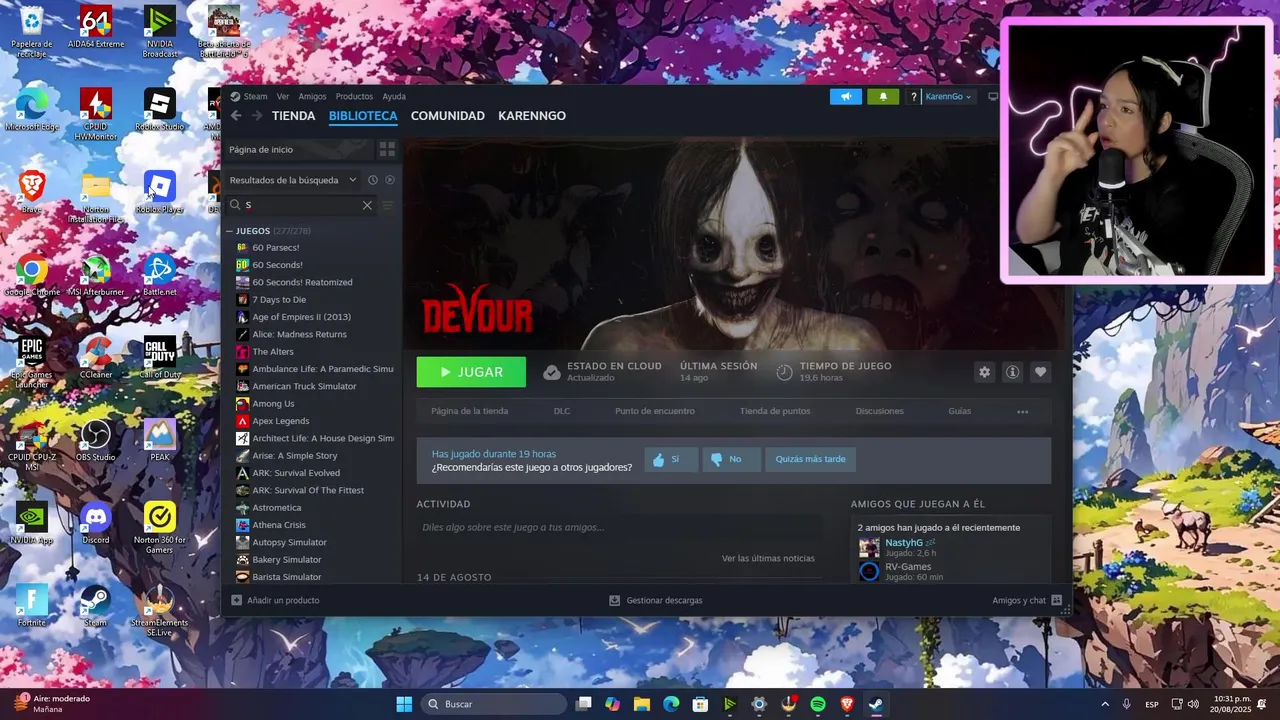Image resolution: width=1280 pixels, height=720 pixels.
Task: Launch Devour with the JUGAR button
Action: [x=471, y=372]
